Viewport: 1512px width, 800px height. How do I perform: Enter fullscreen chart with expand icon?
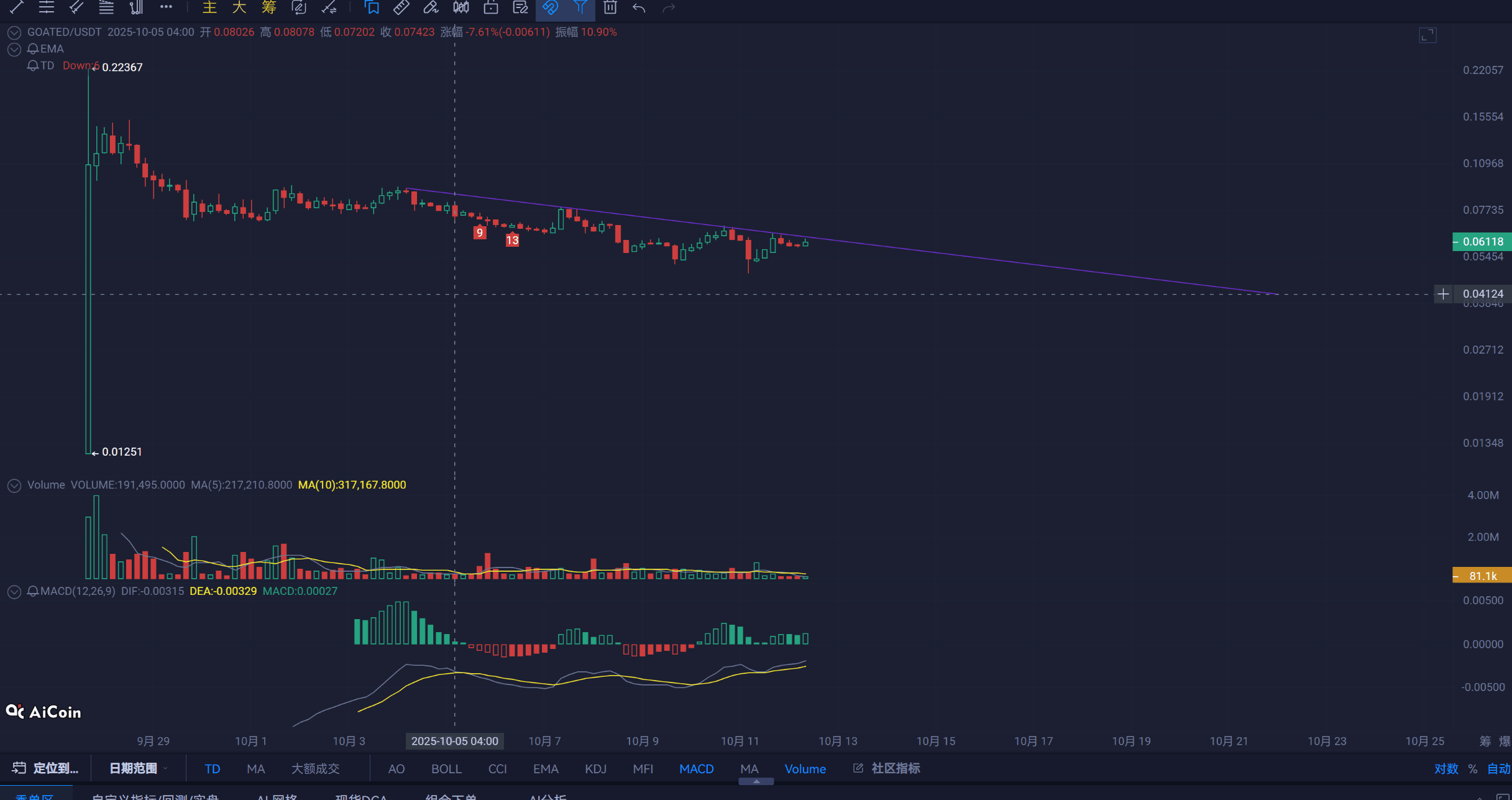click(x=1427, y=35)
